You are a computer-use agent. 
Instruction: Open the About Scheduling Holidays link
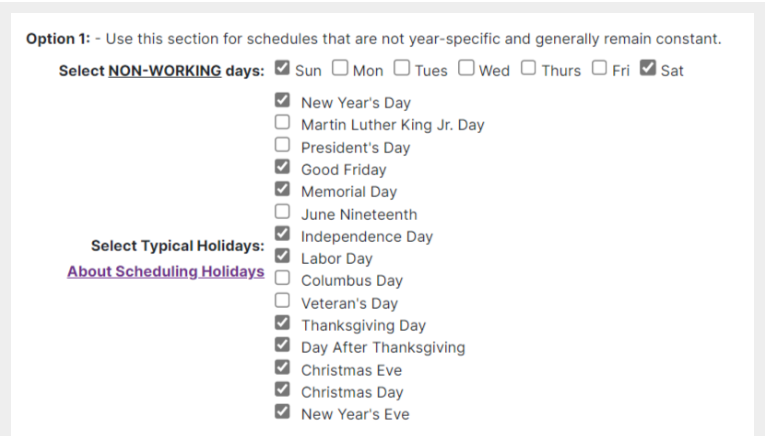click(x=166, y=271)
